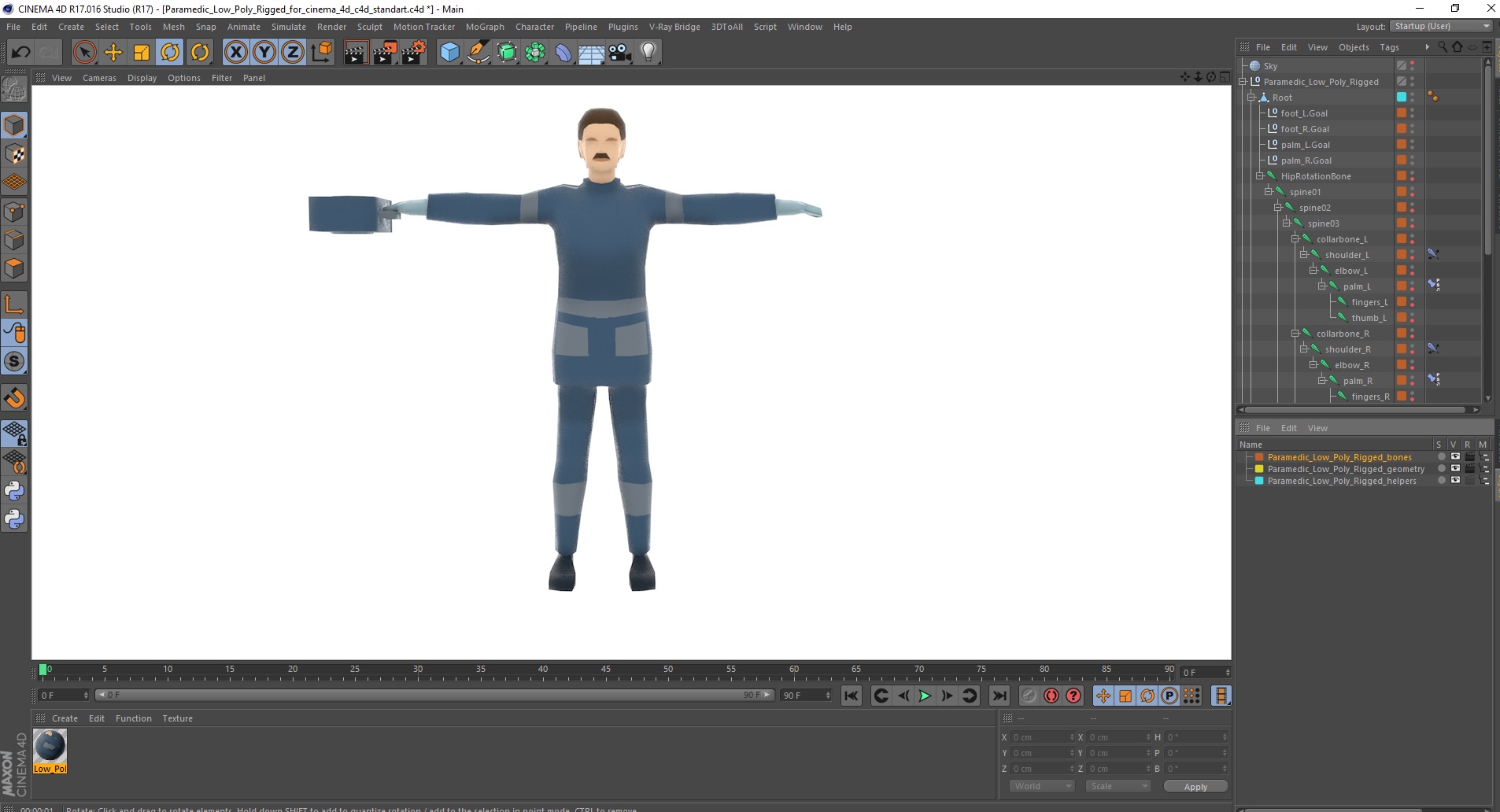Select the Rotate tool
The height and width of the screenshot is (812, 1500).
pyautogui.click(x=171, y=53)
